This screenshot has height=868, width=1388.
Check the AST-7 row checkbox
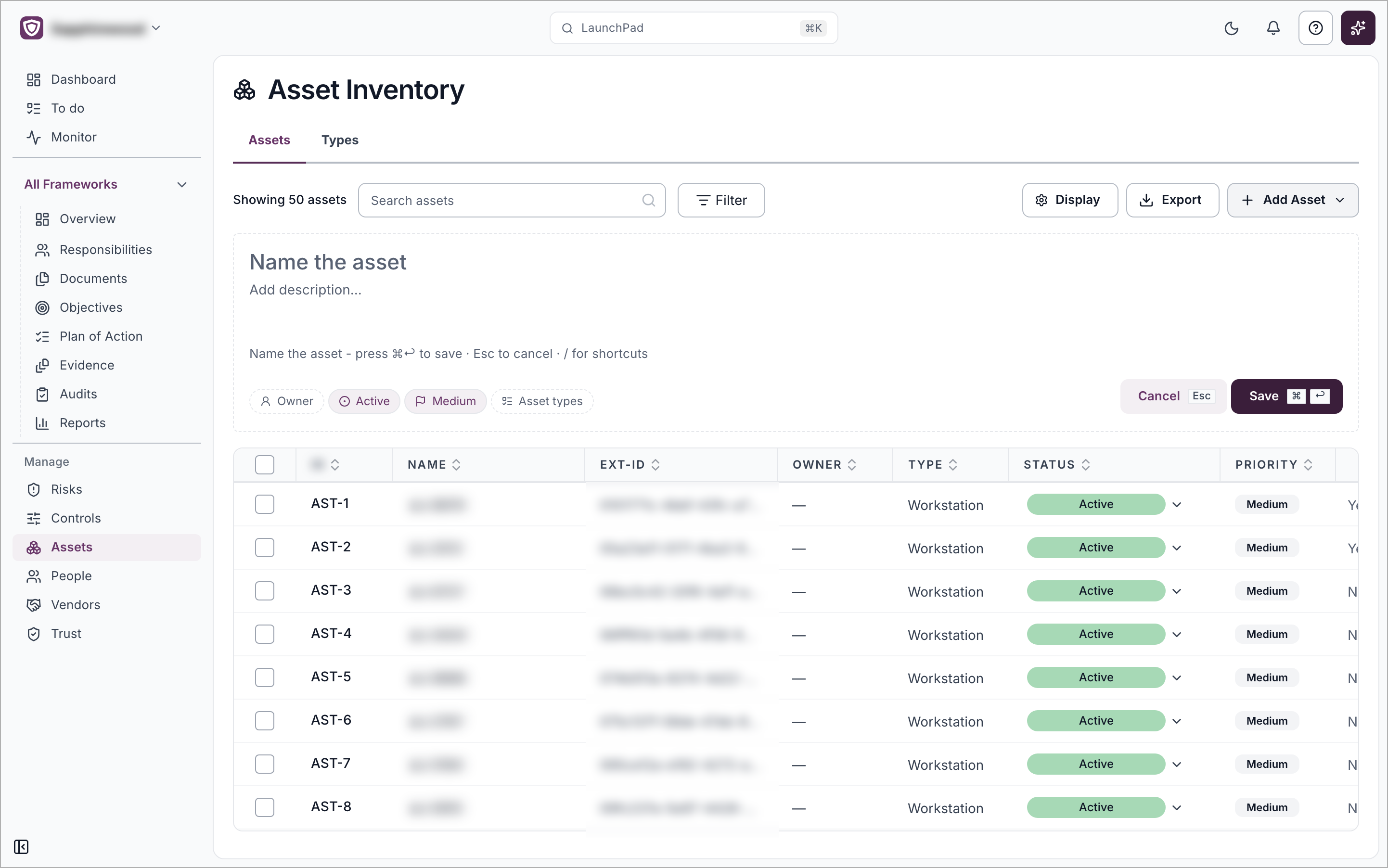coord(265,764)
